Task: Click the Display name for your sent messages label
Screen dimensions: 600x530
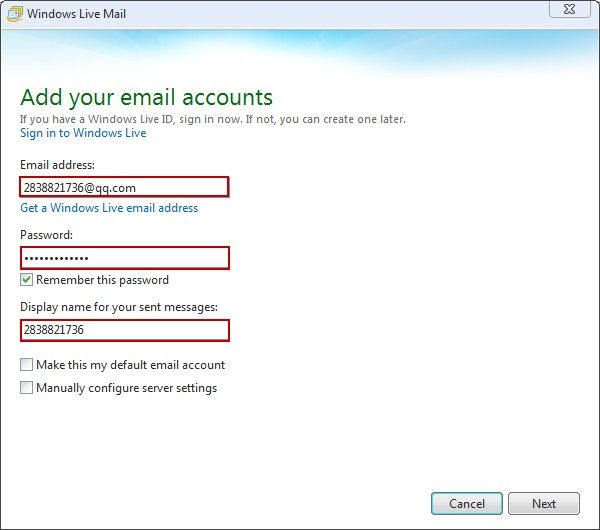Action: 119,307
